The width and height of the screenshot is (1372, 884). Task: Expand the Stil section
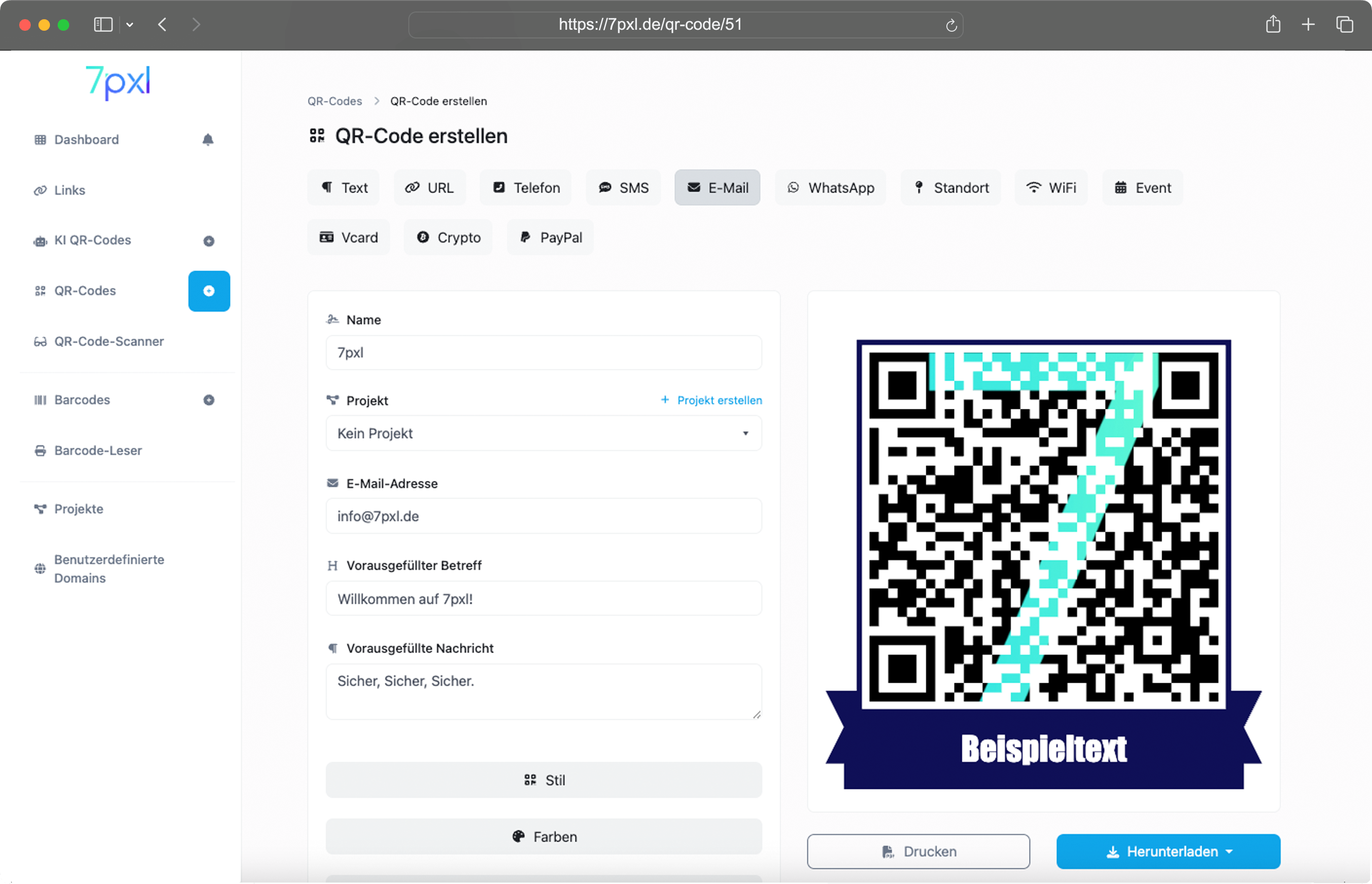[543, 780]
